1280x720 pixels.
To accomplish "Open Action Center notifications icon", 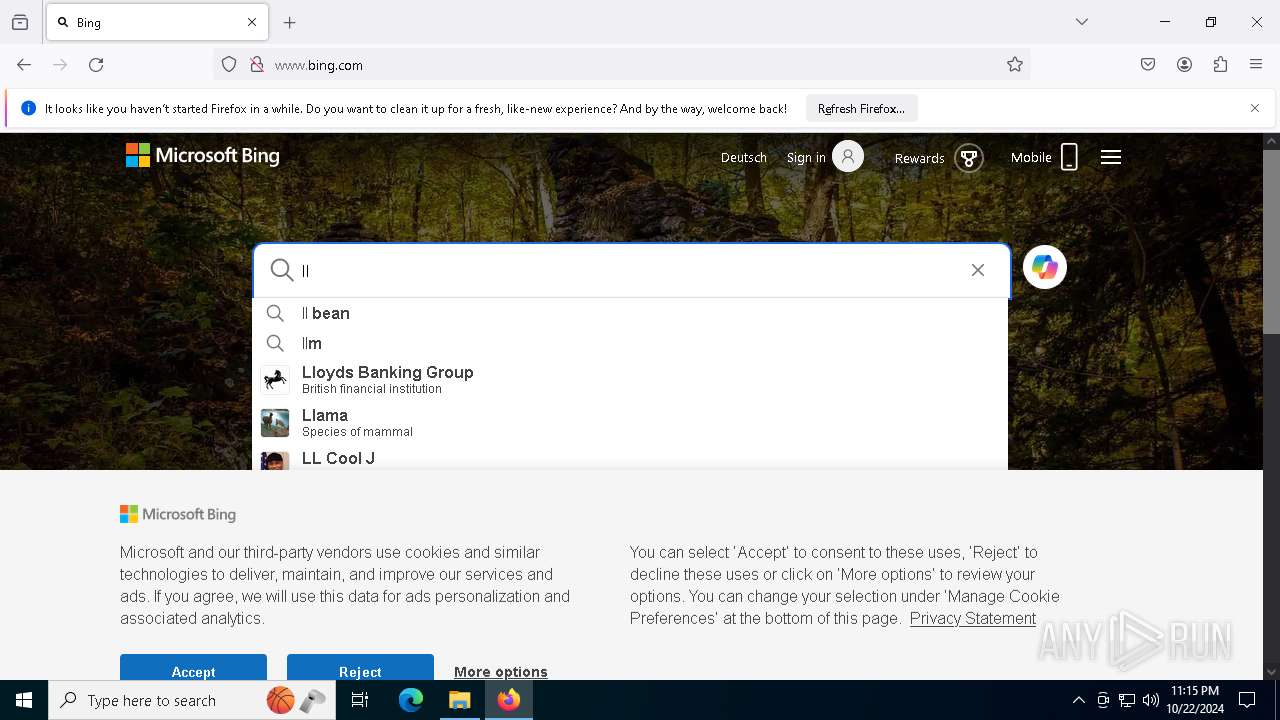I will pos(1247,700).
